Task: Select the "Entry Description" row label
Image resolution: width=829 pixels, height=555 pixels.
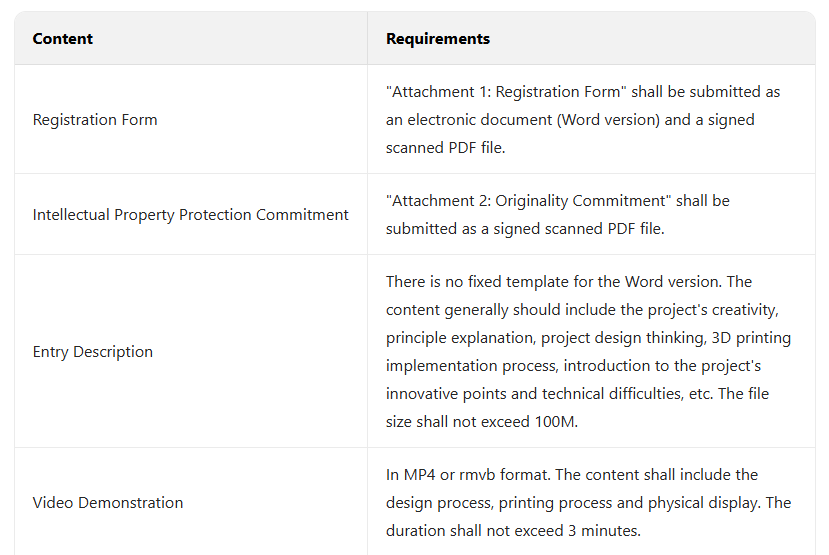Action: [x=93, y=352]
